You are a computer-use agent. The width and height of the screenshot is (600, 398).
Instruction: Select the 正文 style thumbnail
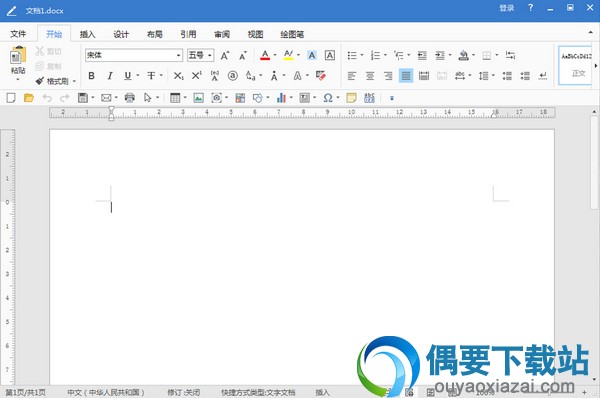tap(576, 65)
